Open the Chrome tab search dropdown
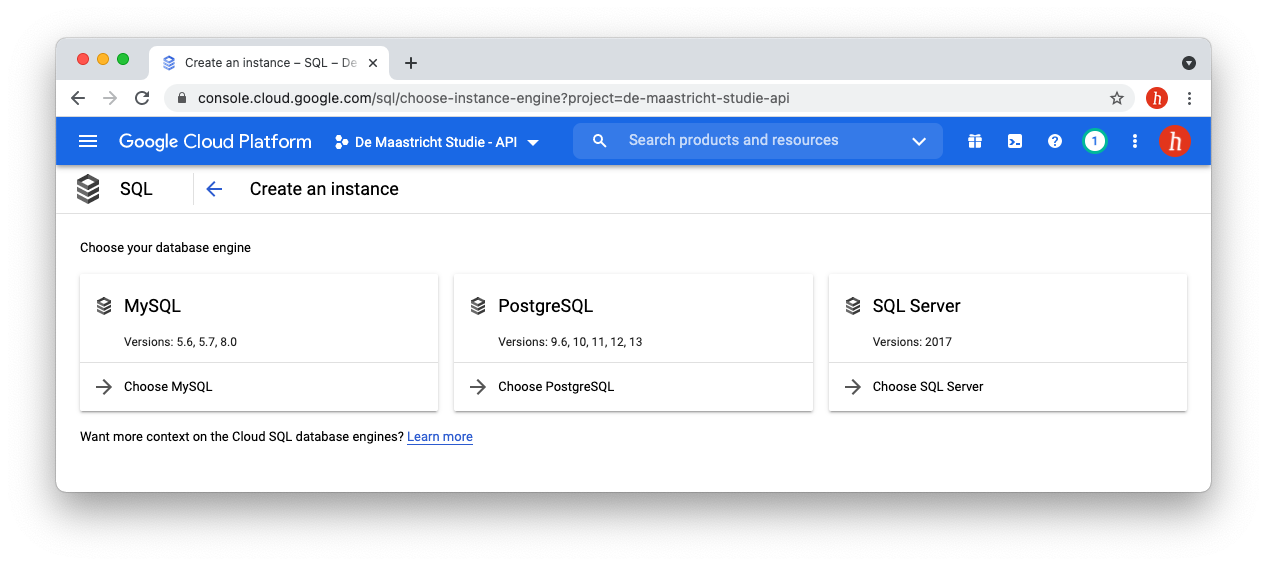The image size is (1267, 566). [1188, 62]
